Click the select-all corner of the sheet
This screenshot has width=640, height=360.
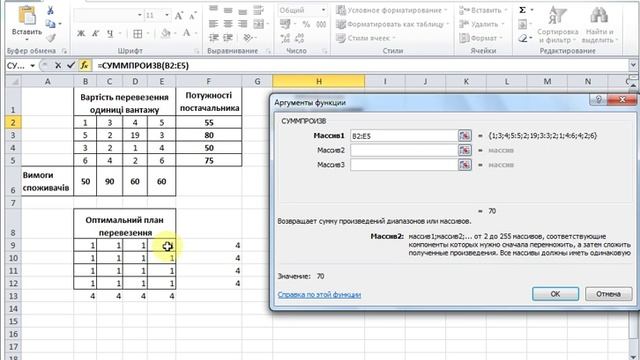coord(13,81)
